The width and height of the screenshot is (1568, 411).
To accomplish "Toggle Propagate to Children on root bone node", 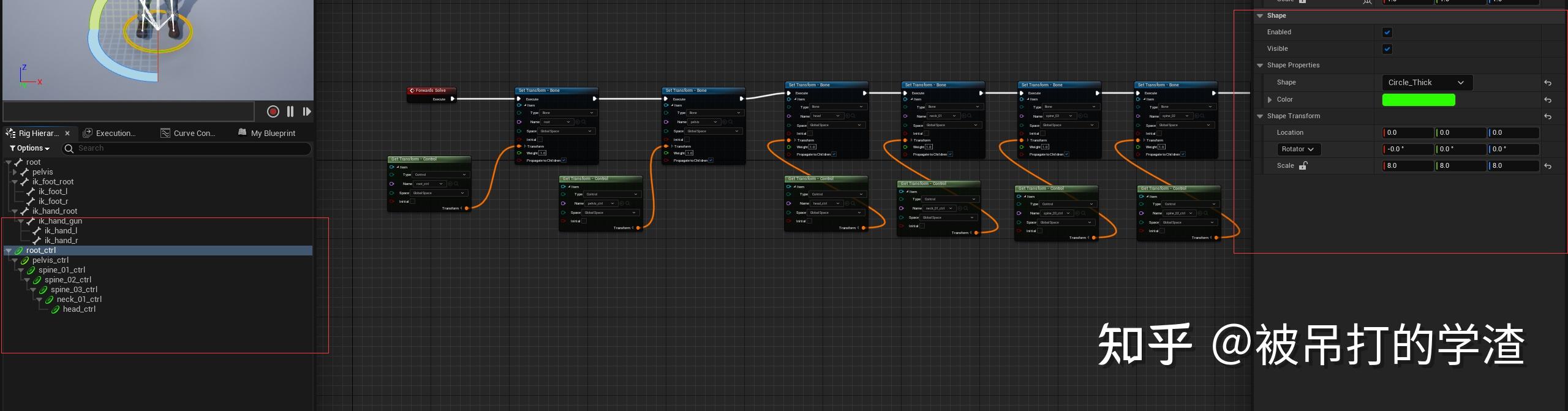I will [563, 160].
